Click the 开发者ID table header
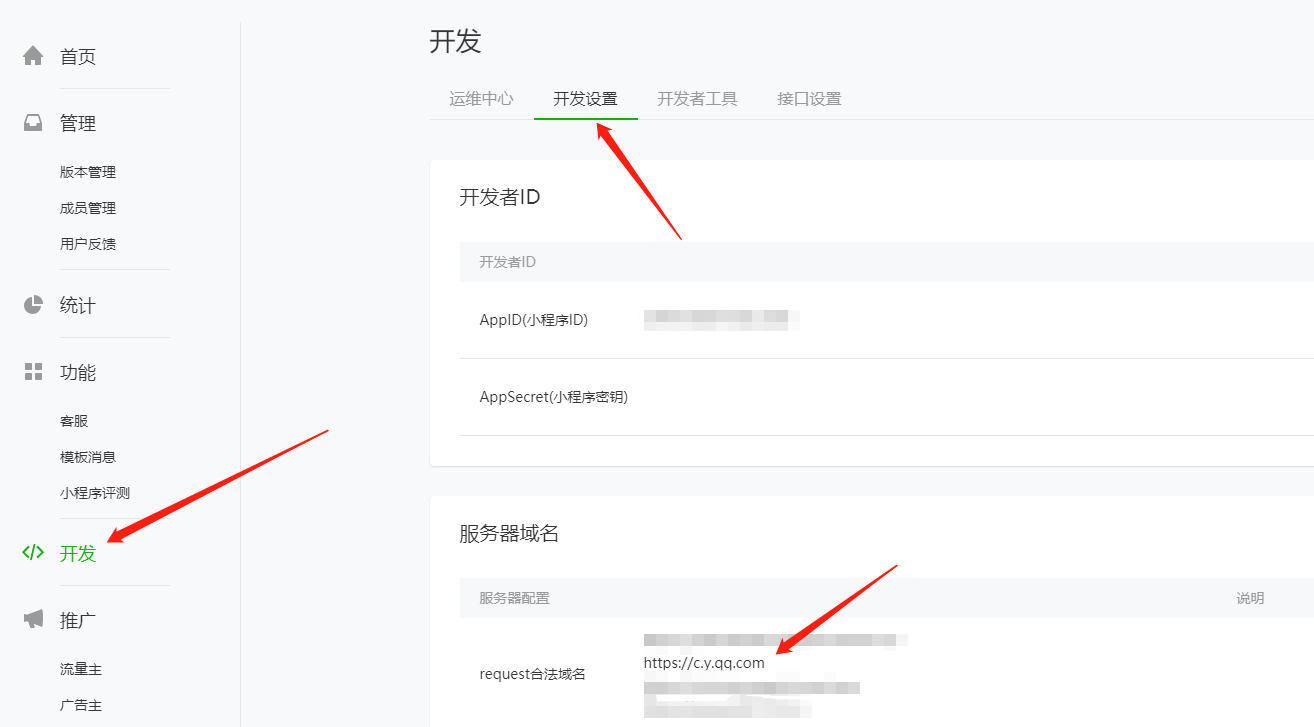The image size is (1314, 727). point(507,262)
